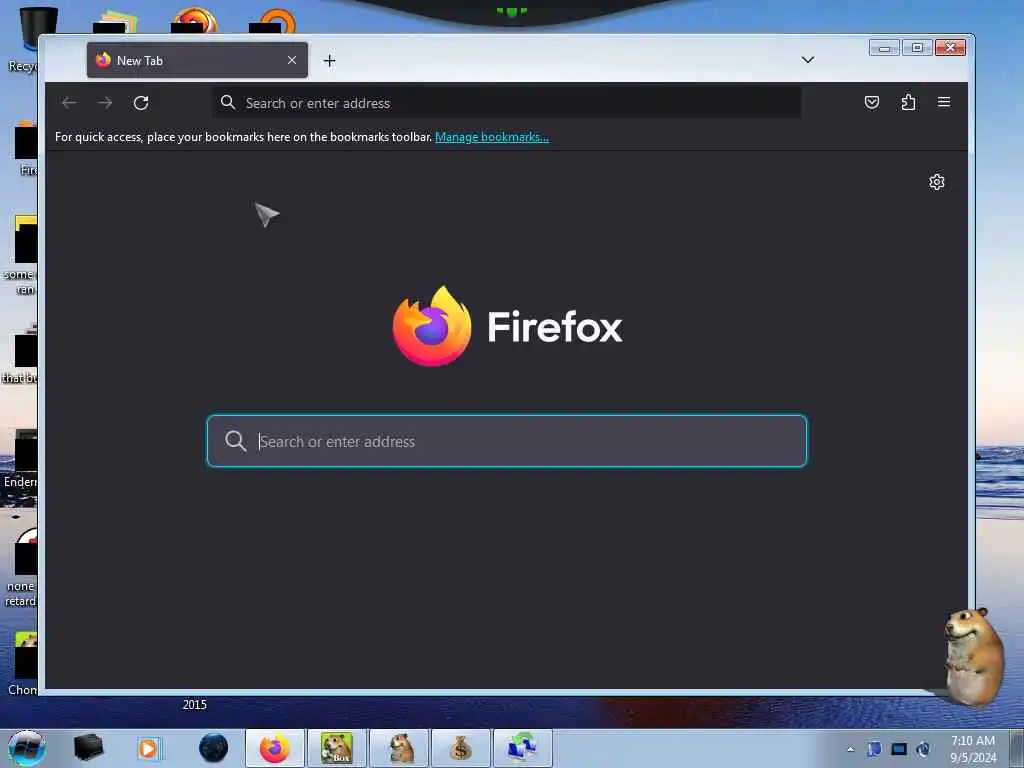This screenshot has width=1024, height=768.
Task: Close the Firefox window
Action: (950, 48)
